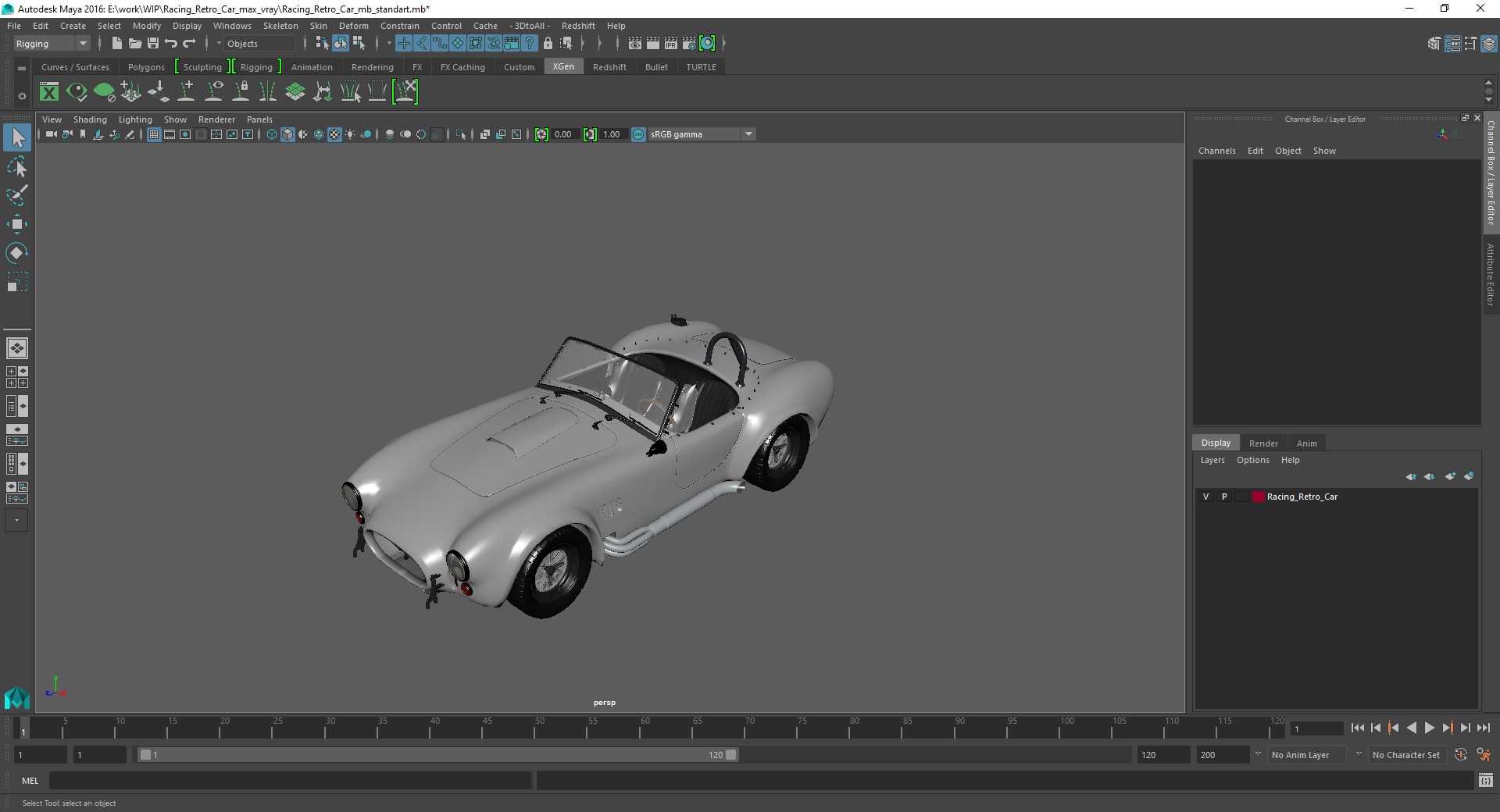Open the layer editor Options menu
This screenshot has width=1500, height=812.
[1252, 460]
